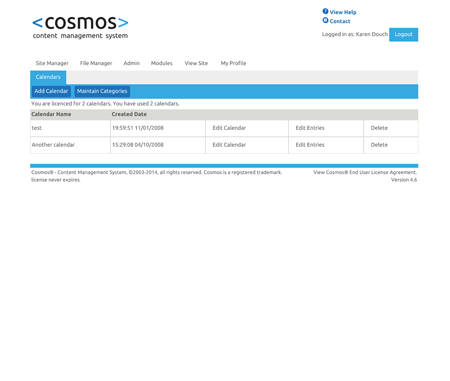Click the Created Date column header
The image size is (450, 381).
[129, 114]
